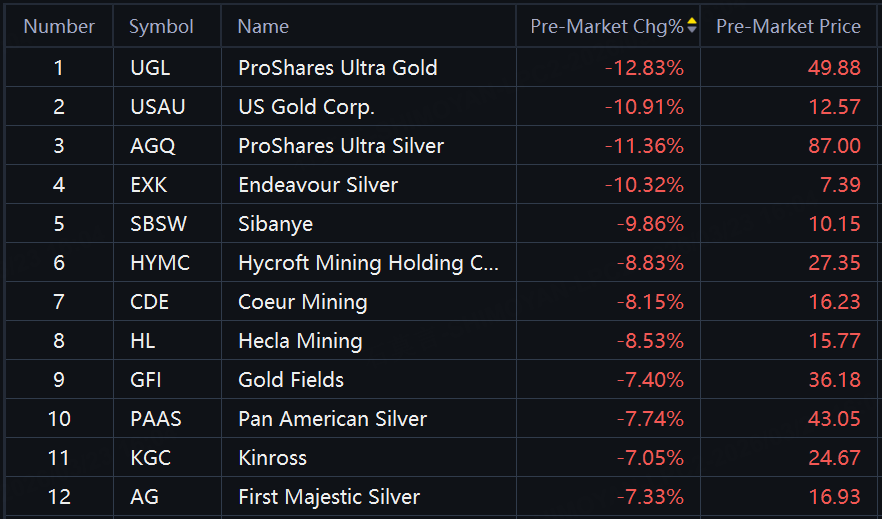
Task: Open the UGL ticker symbol
Action: (x=150, y=68)
